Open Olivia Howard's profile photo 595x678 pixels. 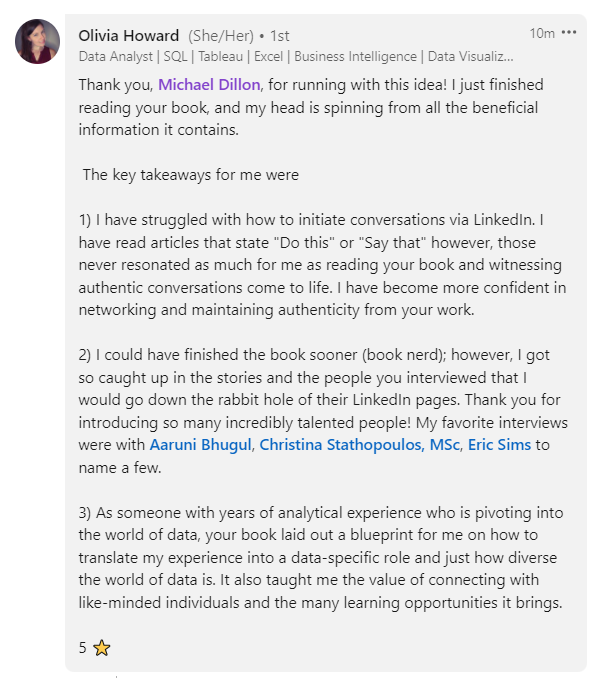[x=38, y=42]
